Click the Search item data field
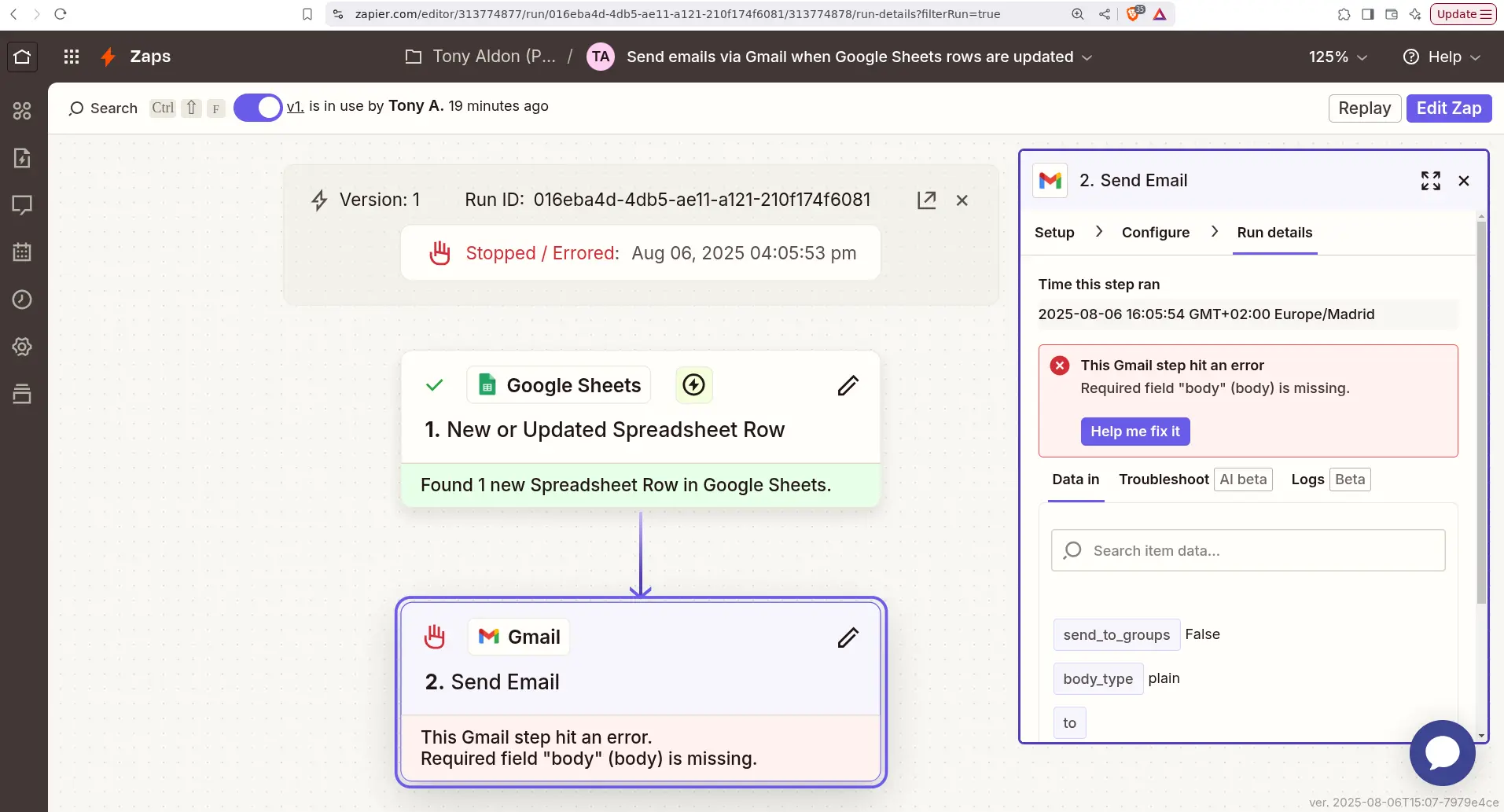1504x812 pixels. (x=1248, y=550)
